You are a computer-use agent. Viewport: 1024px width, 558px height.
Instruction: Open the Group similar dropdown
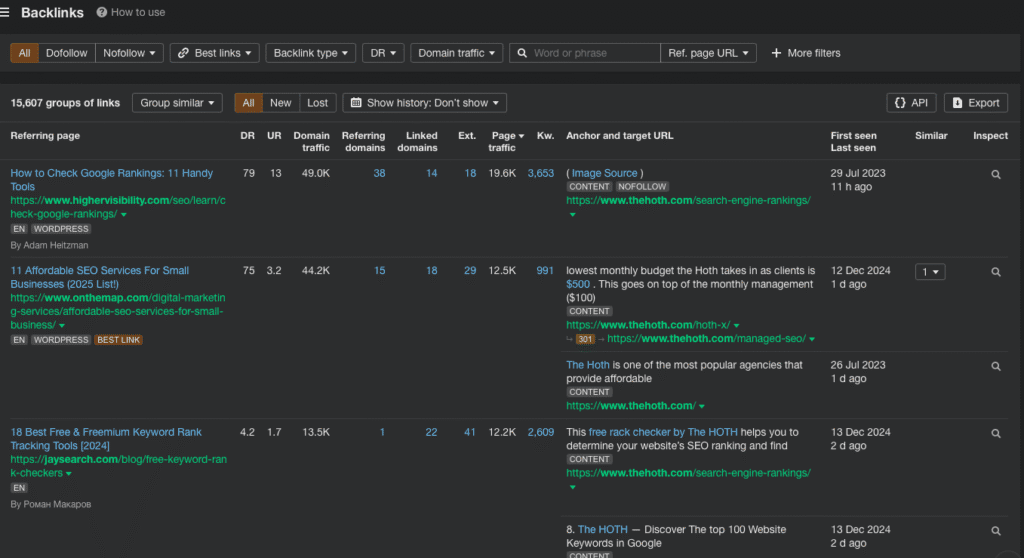click(177, 103)
